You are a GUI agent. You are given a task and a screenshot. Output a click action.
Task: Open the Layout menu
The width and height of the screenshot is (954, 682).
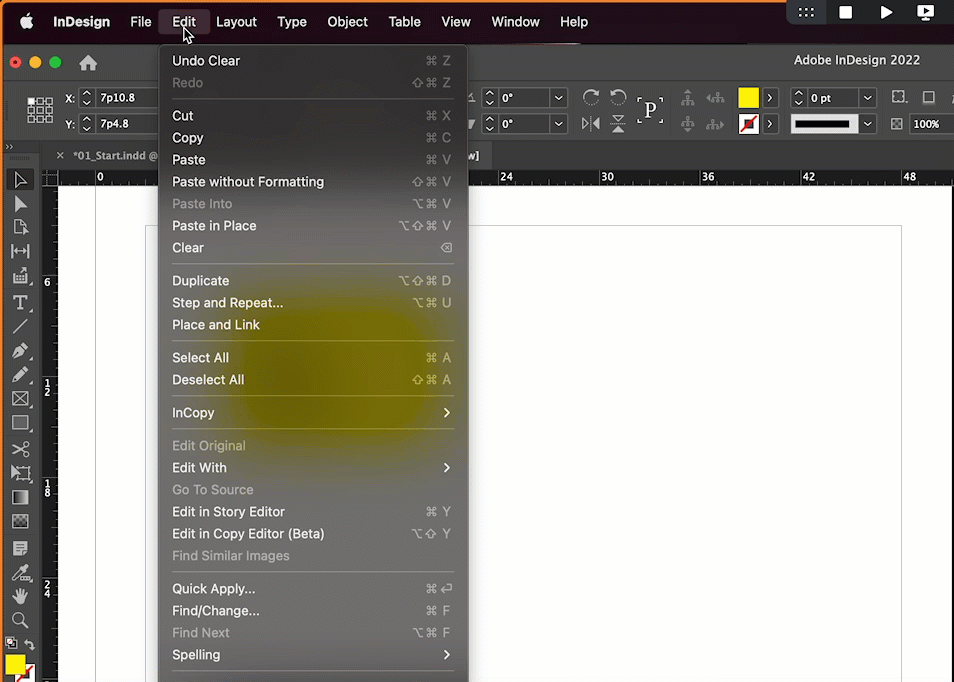[236, 22]
